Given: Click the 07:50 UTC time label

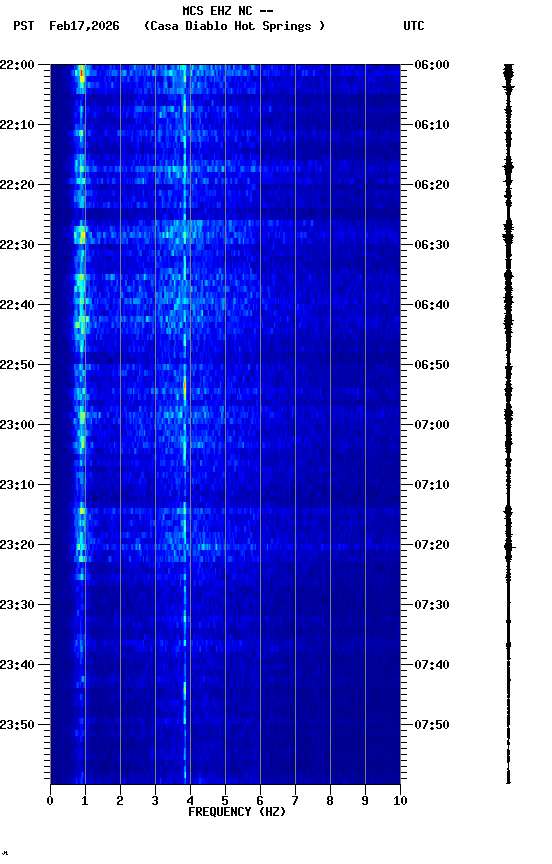Looking at the screenshot, I should [x=432, y=725].
